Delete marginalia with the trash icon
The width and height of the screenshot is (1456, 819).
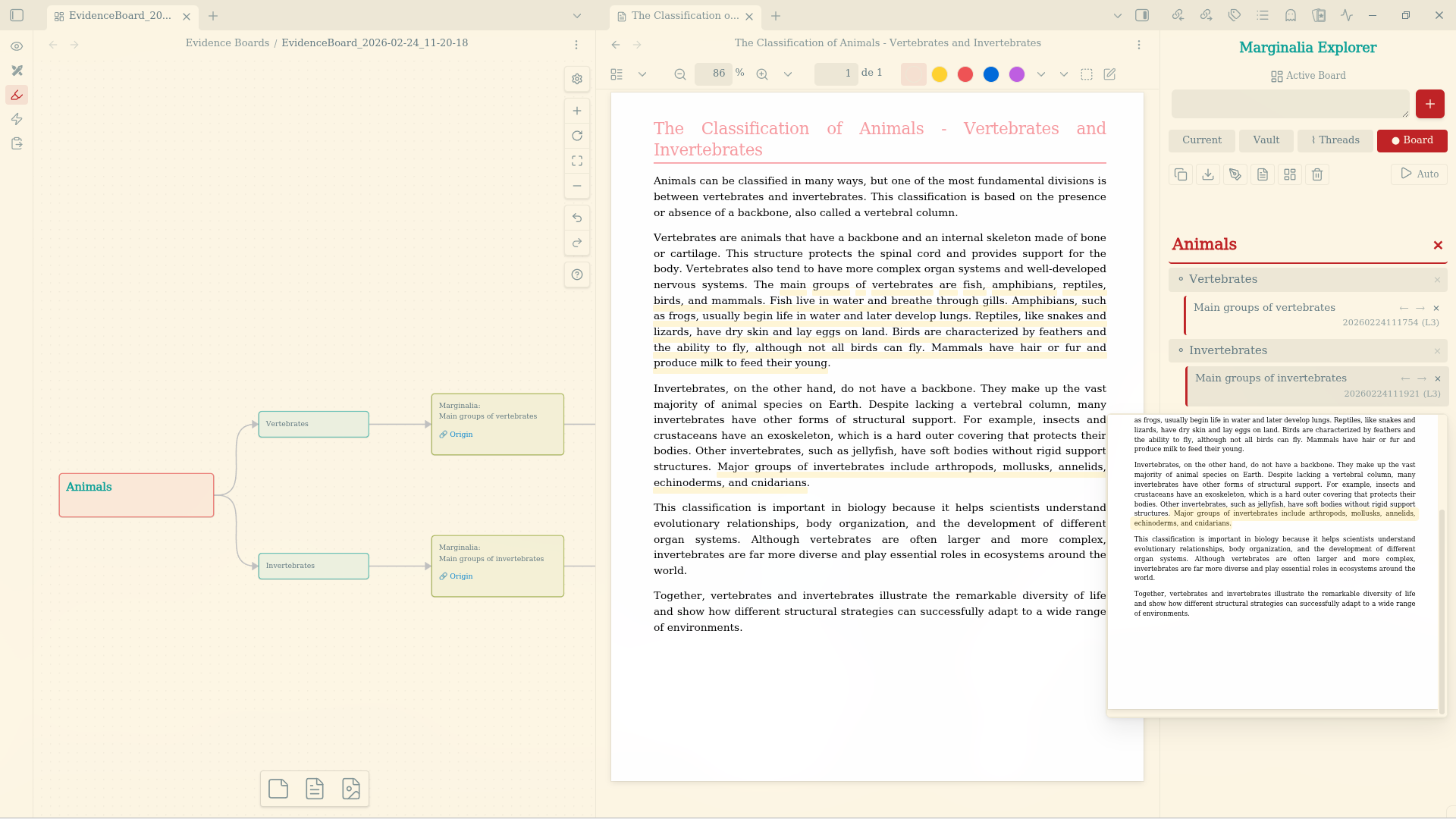click(x=1317, y=174)
